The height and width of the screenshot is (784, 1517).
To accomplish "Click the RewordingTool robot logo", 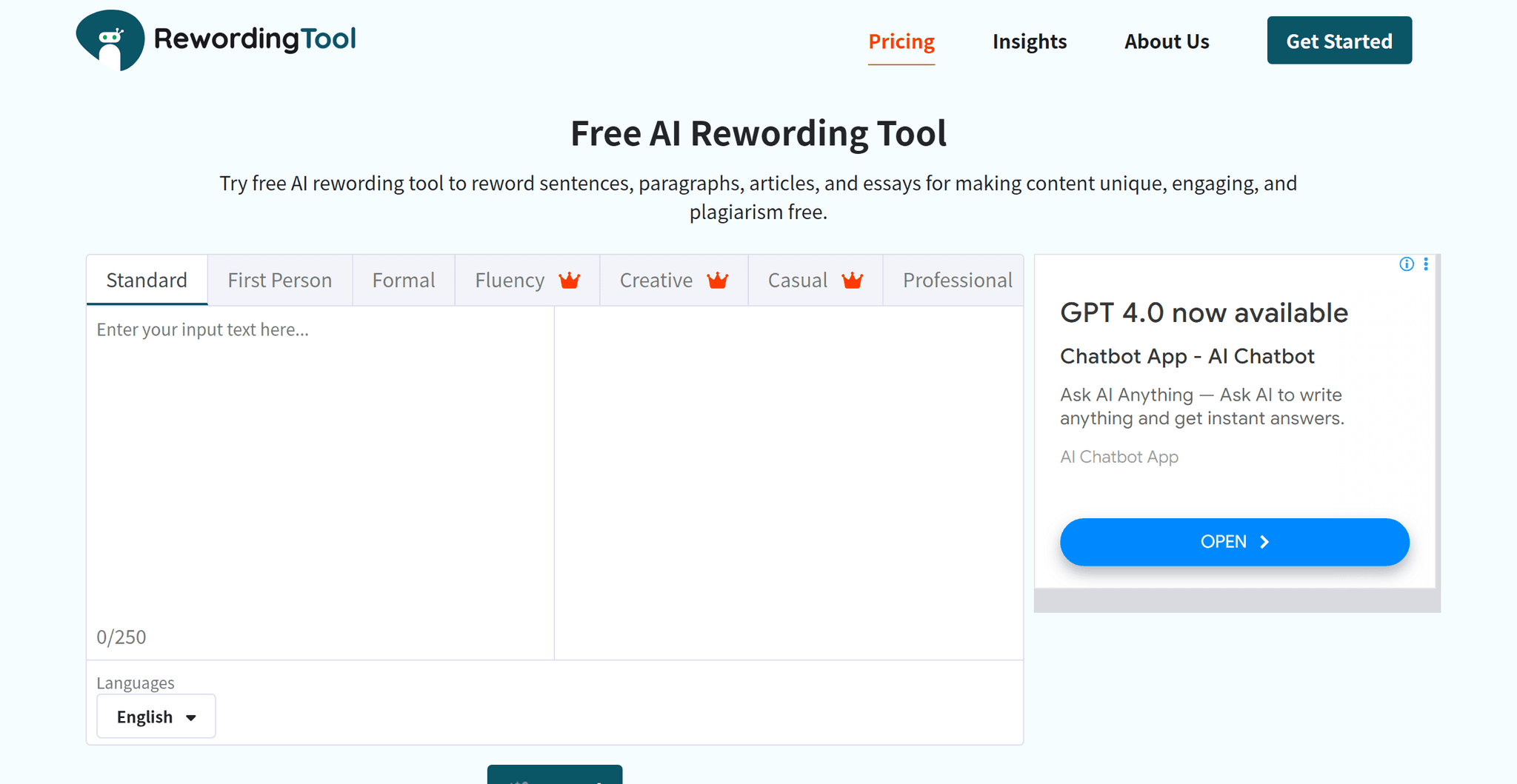I will 110,39.
